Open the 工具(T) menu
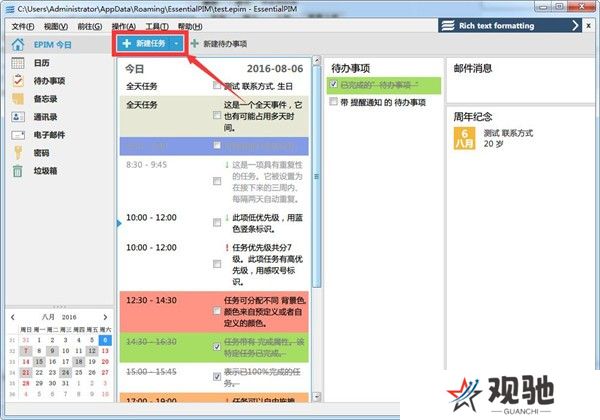This screenshot has height=420, width=600. [157, 26]
